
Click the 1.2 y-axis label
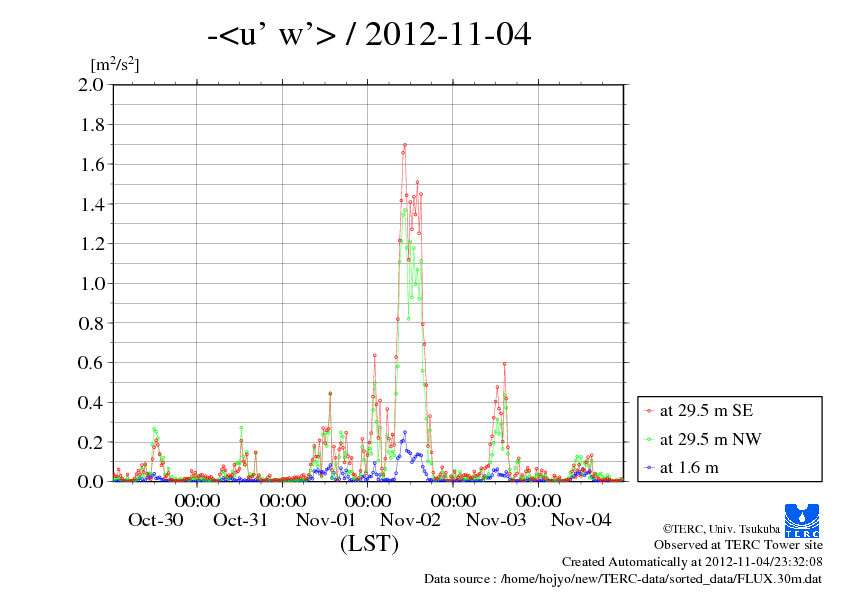click(92, 244)
